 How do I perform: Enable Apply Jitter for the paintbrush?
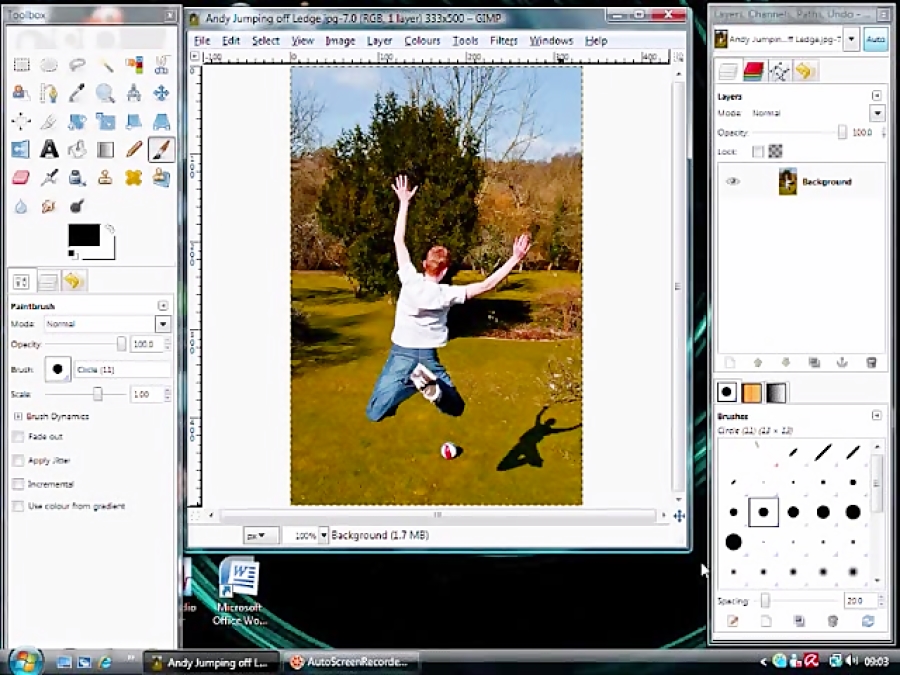tap(17, 459)
